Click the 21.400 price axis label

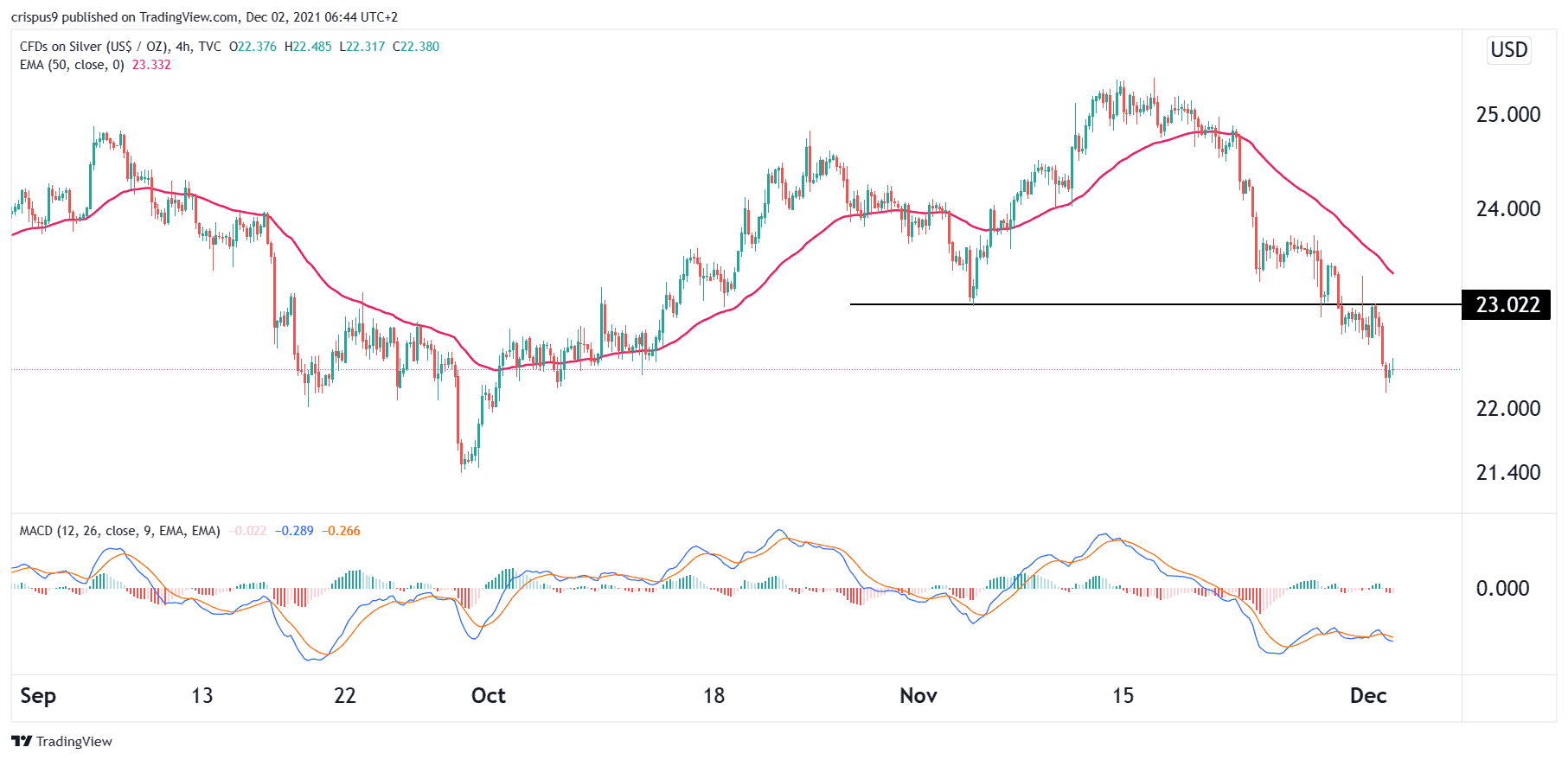tap(1507, 473)
